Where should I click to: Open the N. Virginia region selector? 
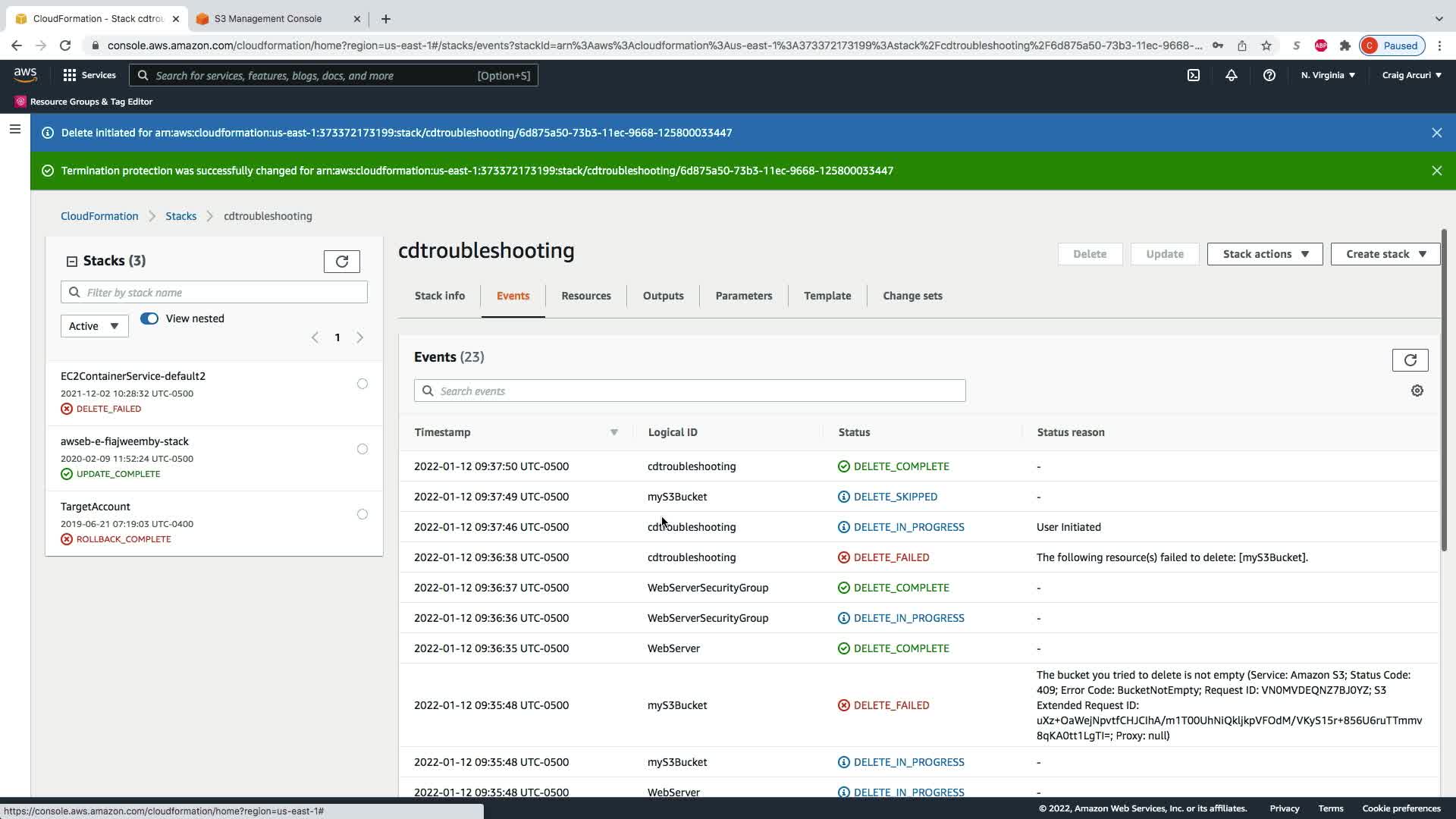pos(1328,75)
